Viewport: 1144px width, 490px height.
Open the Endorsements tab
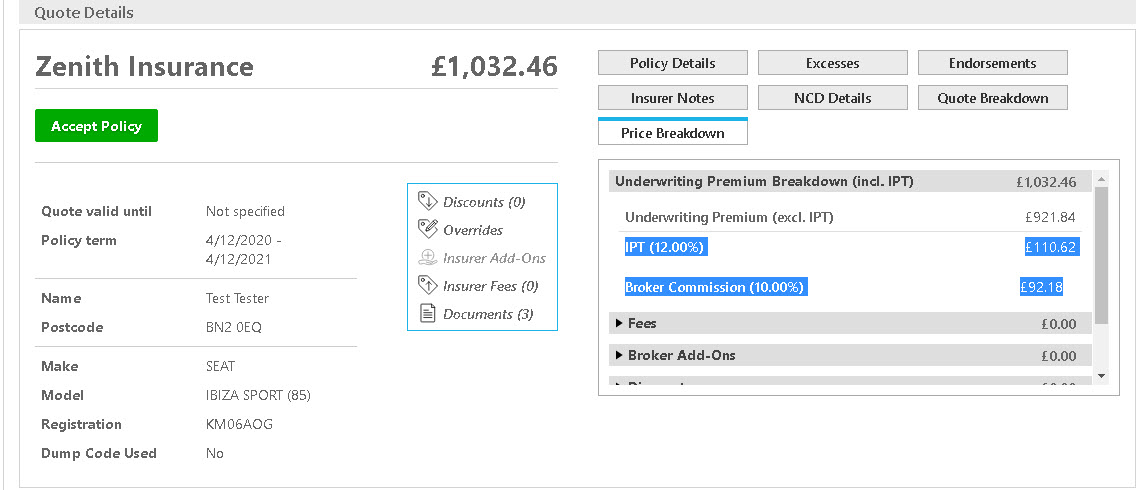992,63
